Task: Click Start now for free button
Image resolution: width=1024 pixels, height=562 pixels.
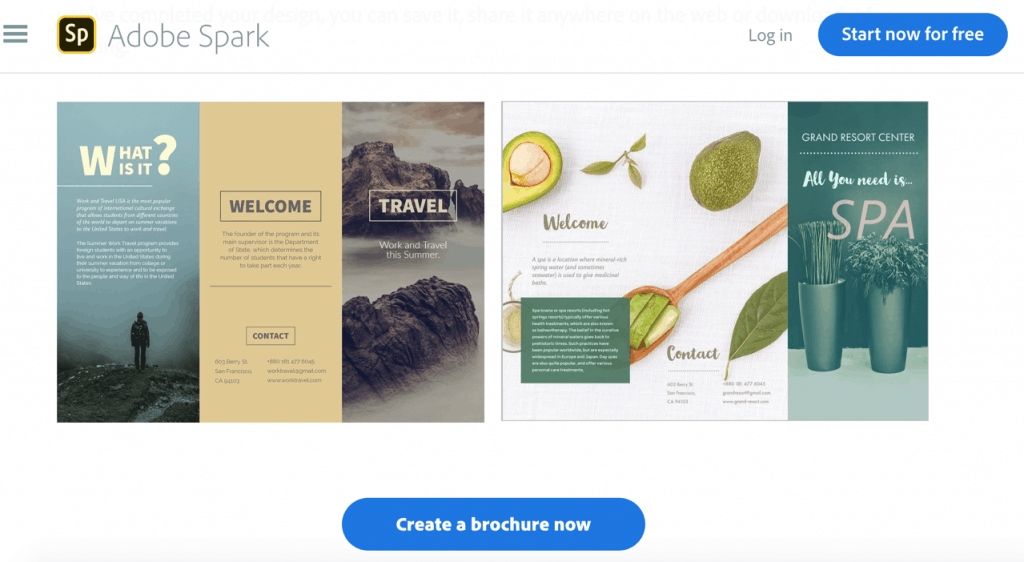Action: 912,35
